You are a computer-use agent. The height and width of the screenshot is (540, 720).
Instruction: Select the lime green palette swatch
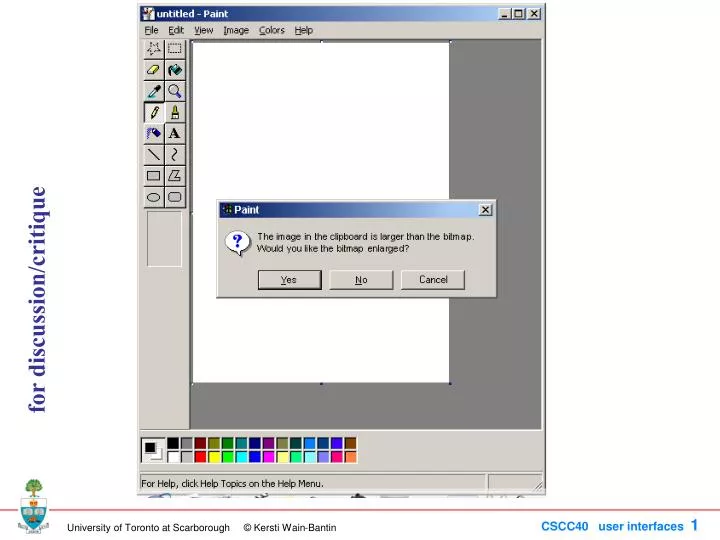tap(228, 456)
